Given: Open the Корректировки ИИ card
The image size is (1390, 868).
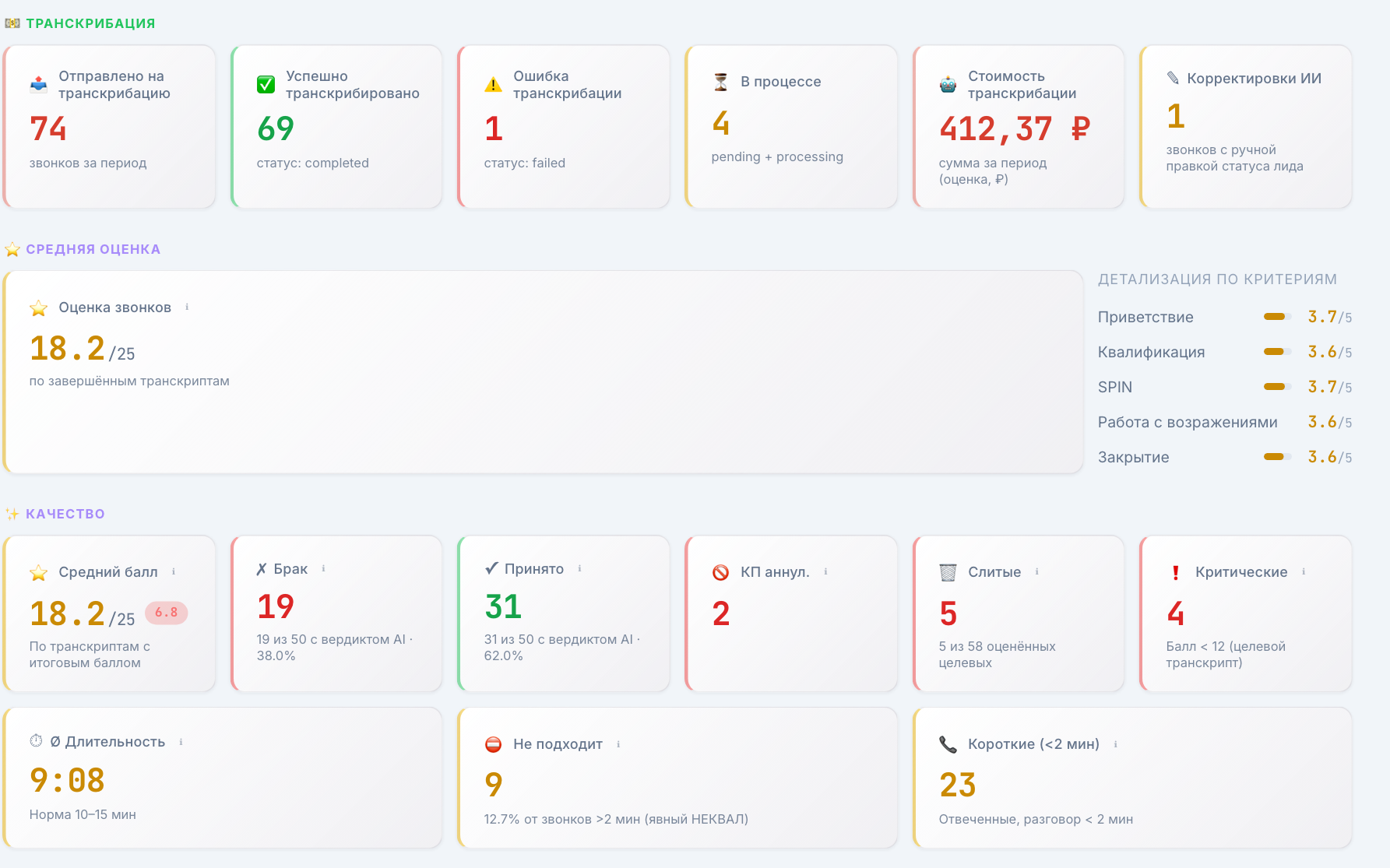Looking at the screenshot, I should coord(1246,127).
